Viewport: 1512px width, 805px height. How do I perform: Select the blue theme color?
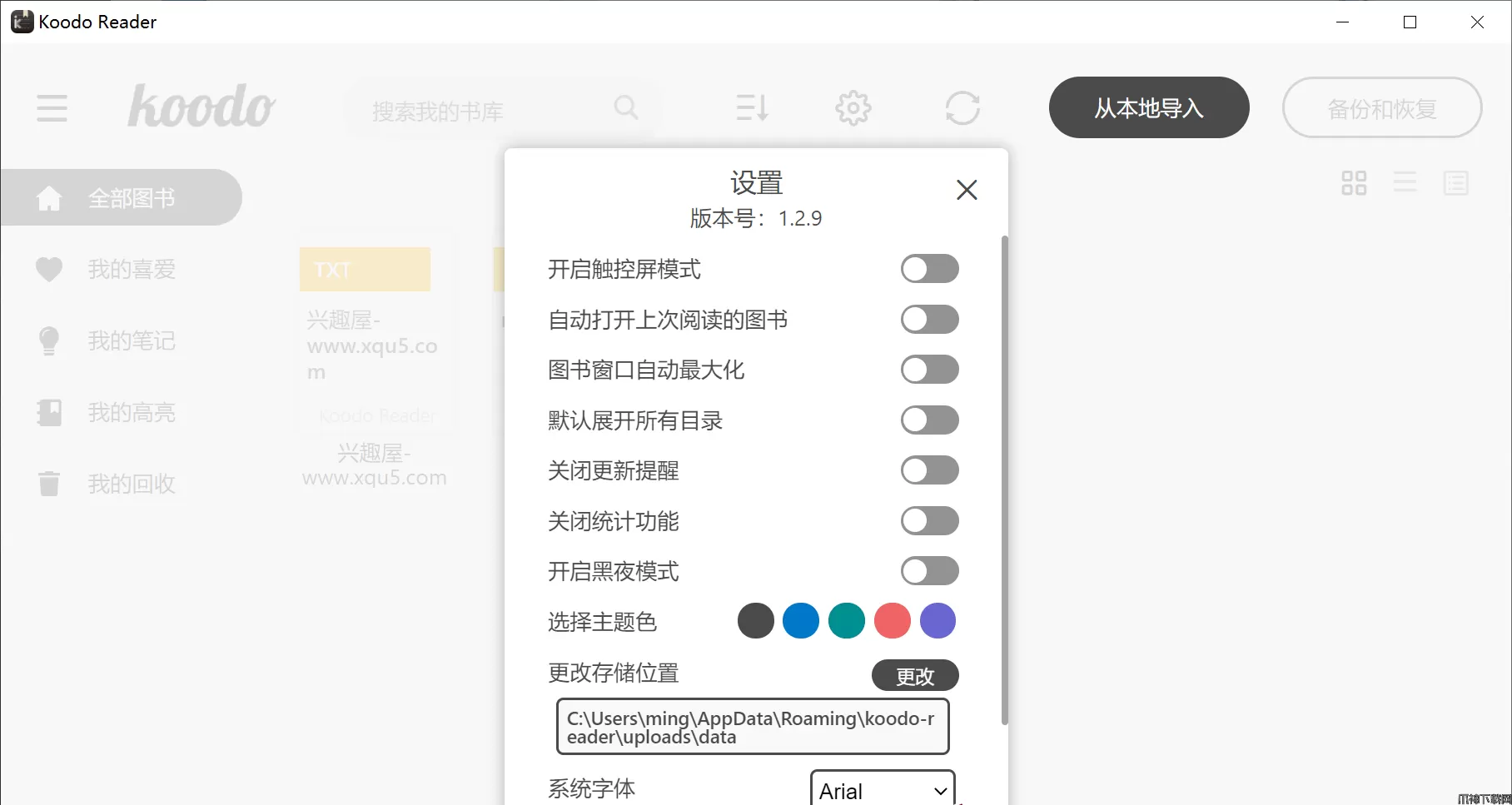coord(801,621)
